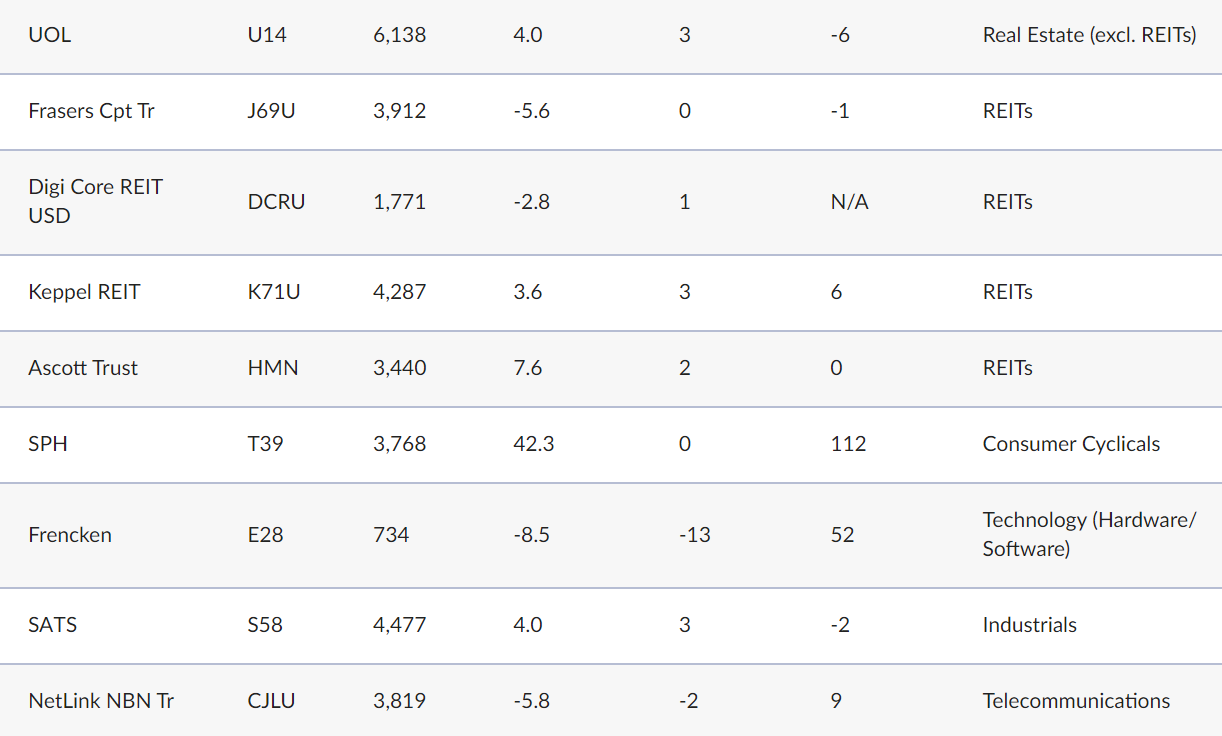
Task: Select the Industrials sector cell
Action: click(1029, 625)
